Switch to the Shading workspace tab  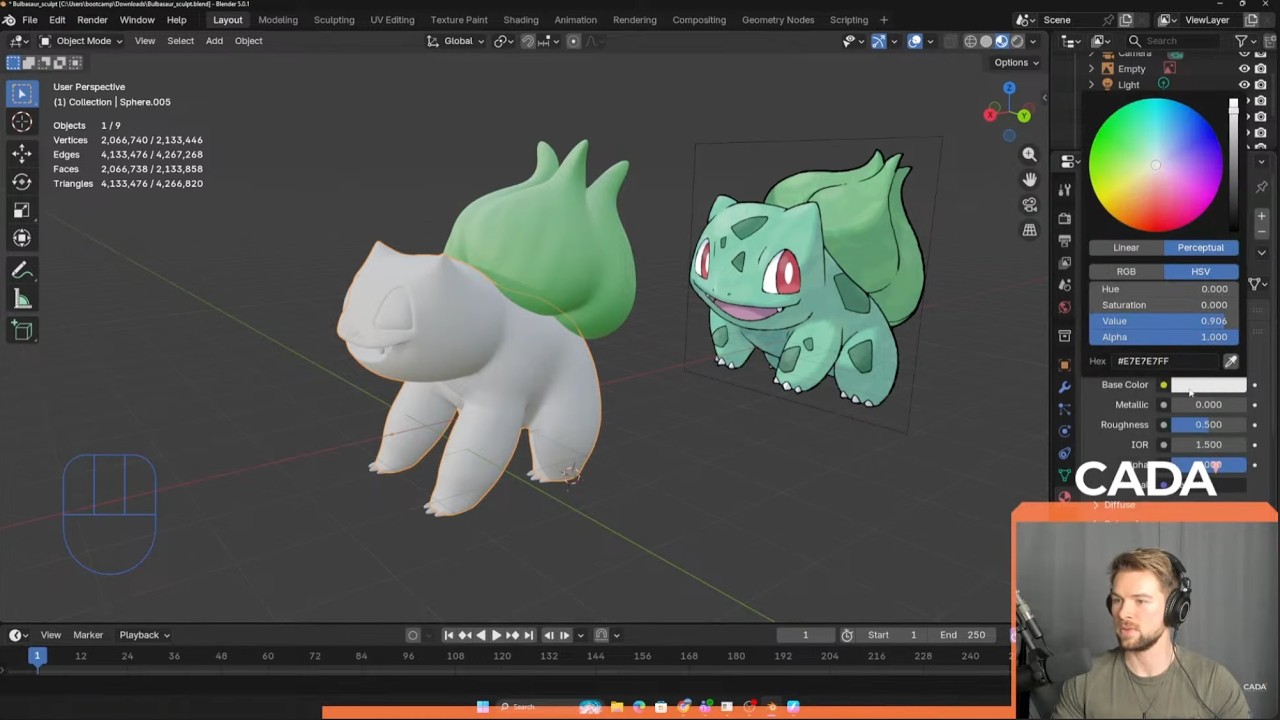coord(521,20)
